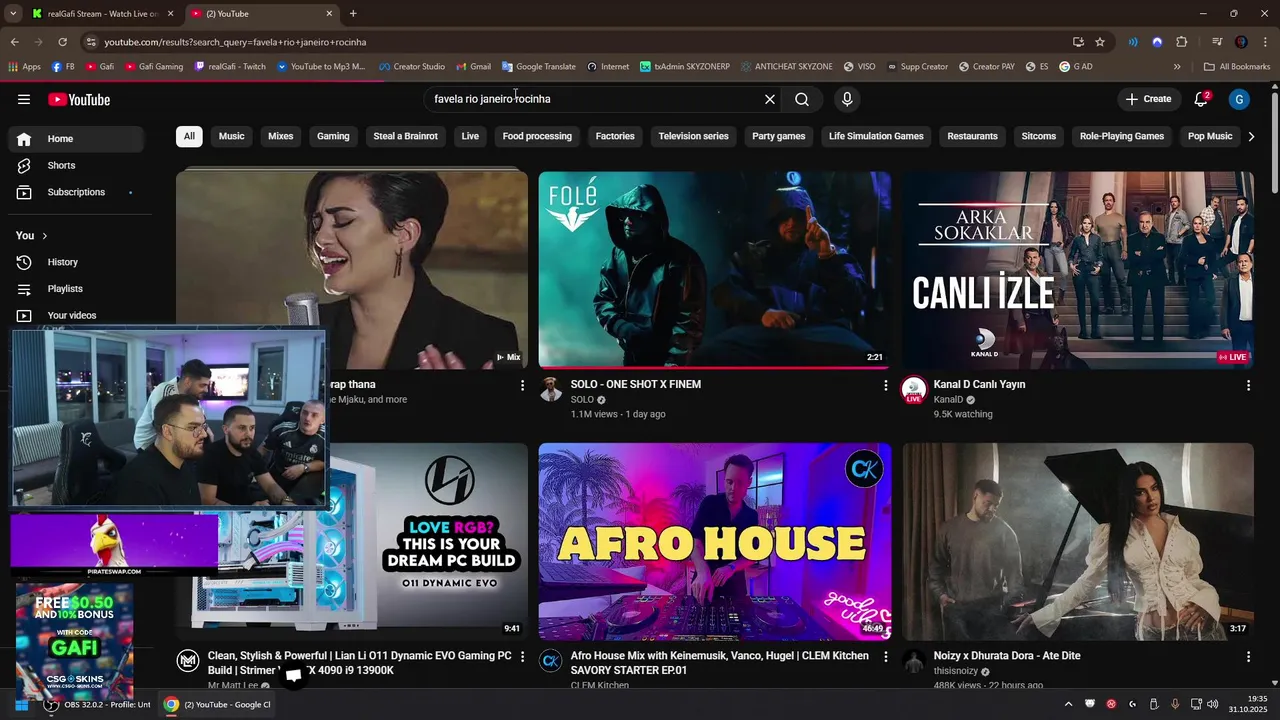Click the Create button
This screenshot has height=720, width=1280.
pos(1148,99)
